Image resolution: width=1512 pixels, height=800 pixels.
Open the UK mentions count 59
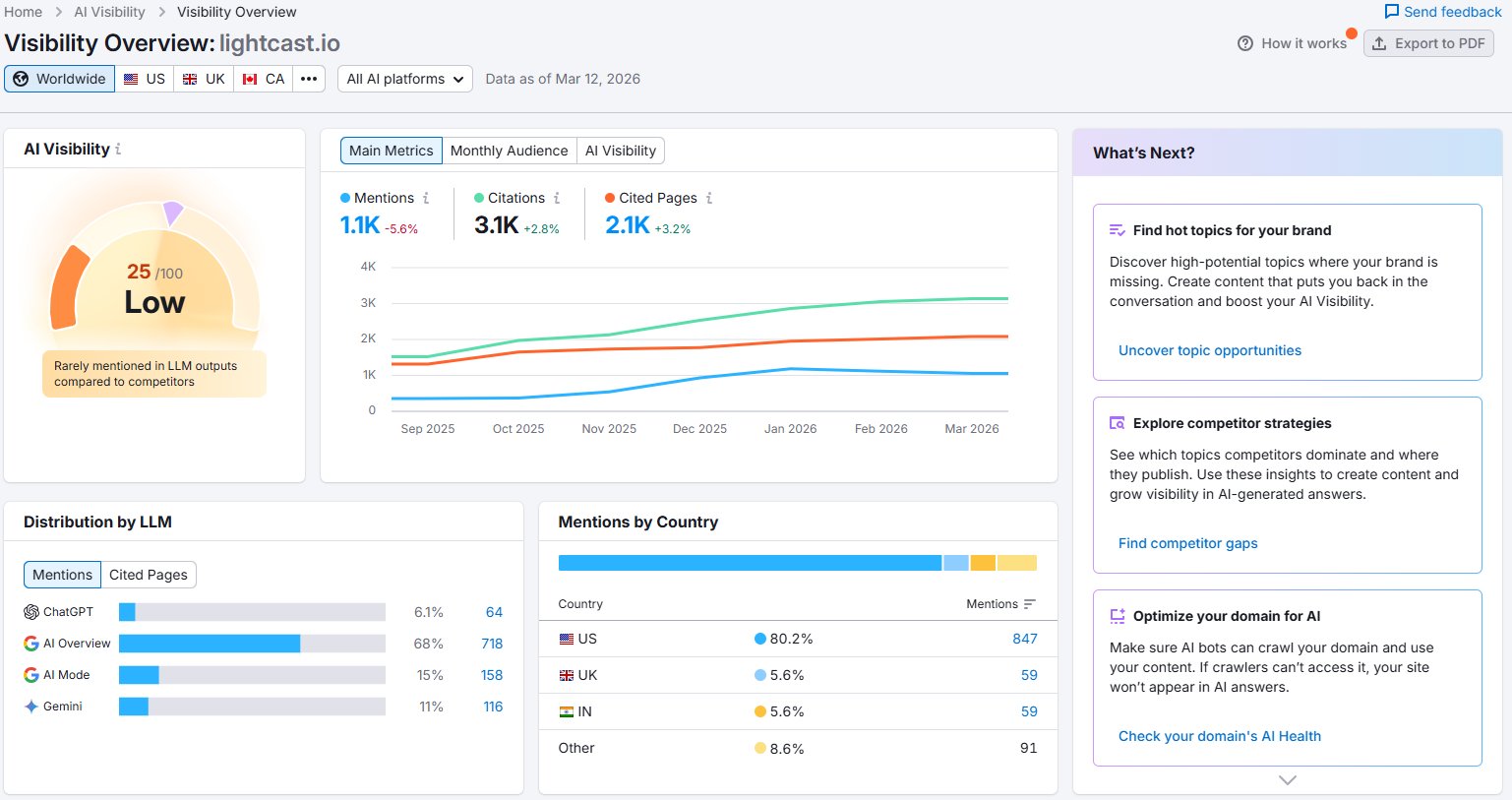(1029, 675)
